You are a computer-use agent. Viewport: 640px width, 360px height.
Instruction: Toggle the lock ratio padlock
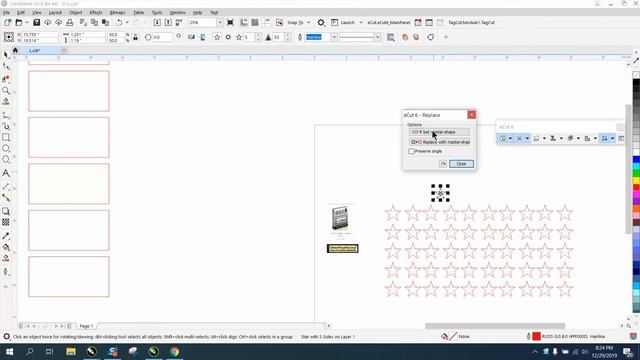tap(136, 37)
